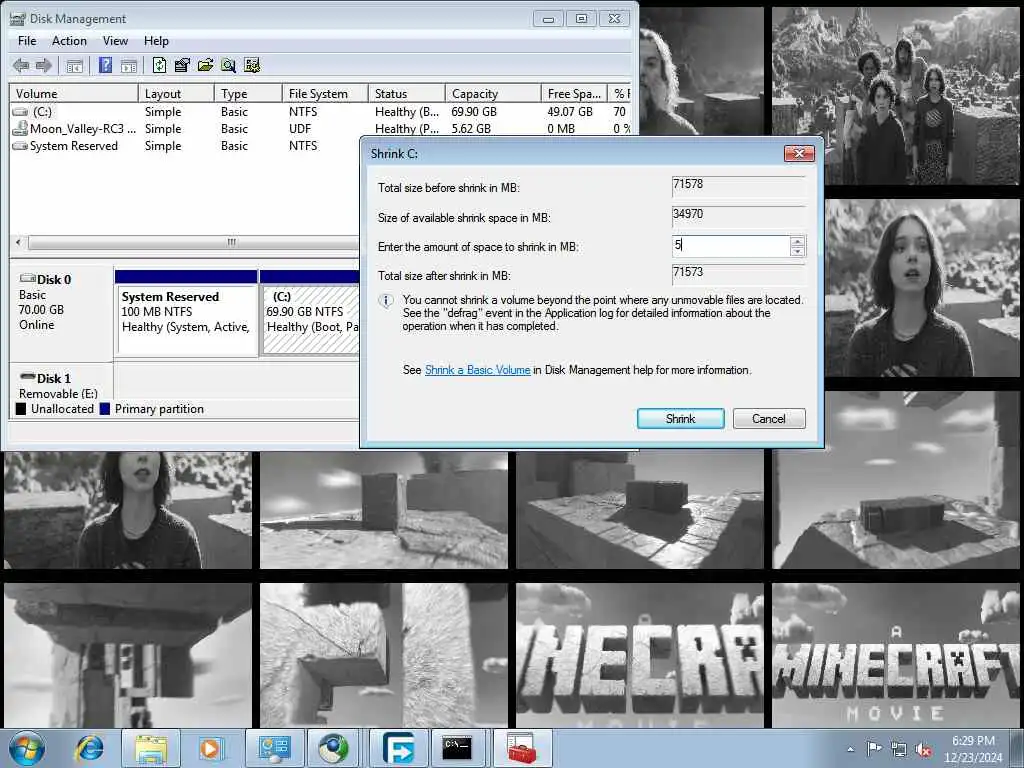Screen dimensions: 1024x768
Task: Click the disk settings icon at toolbar end
Action: [x=251, y=65]
